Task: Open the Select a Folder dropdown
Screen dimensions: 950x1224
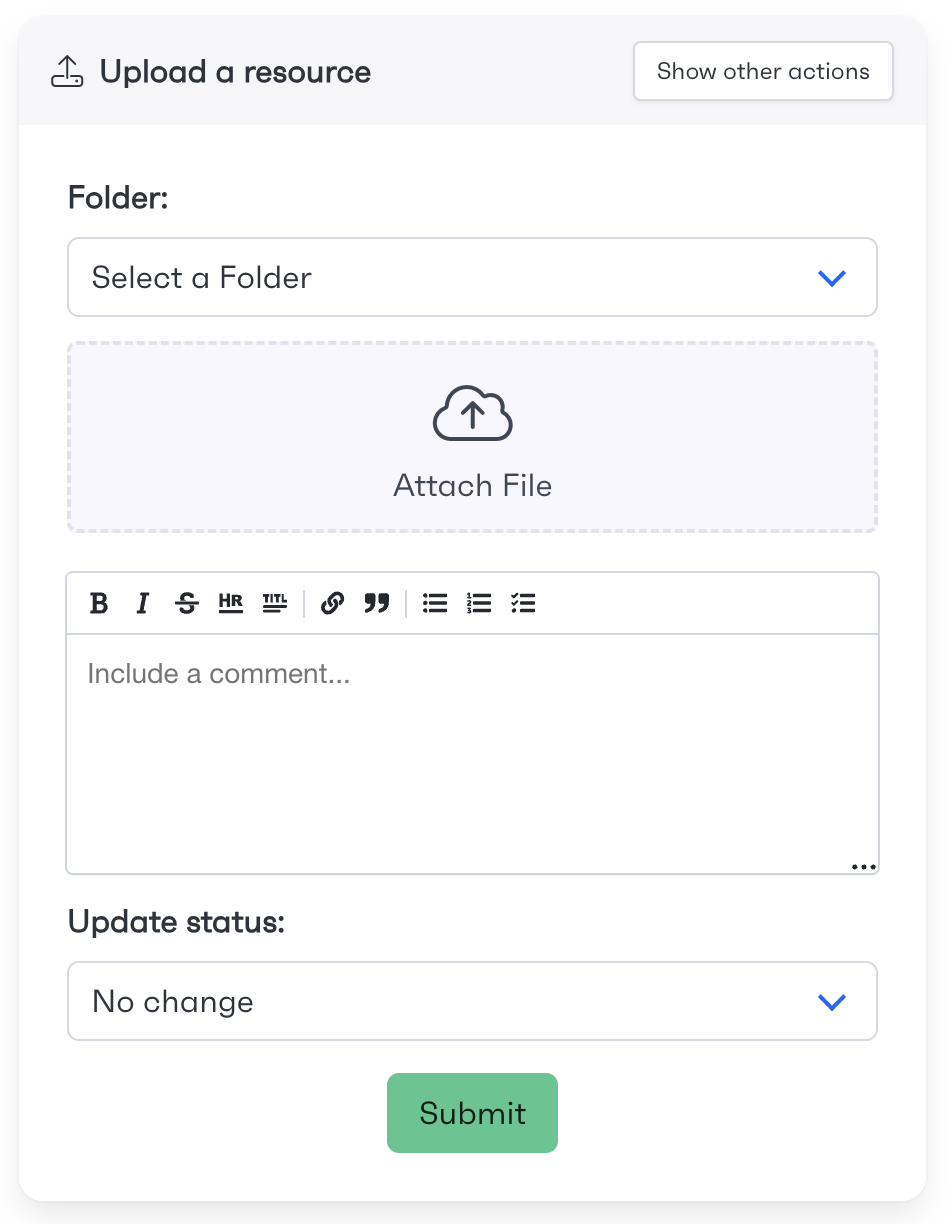Action: 472,277
